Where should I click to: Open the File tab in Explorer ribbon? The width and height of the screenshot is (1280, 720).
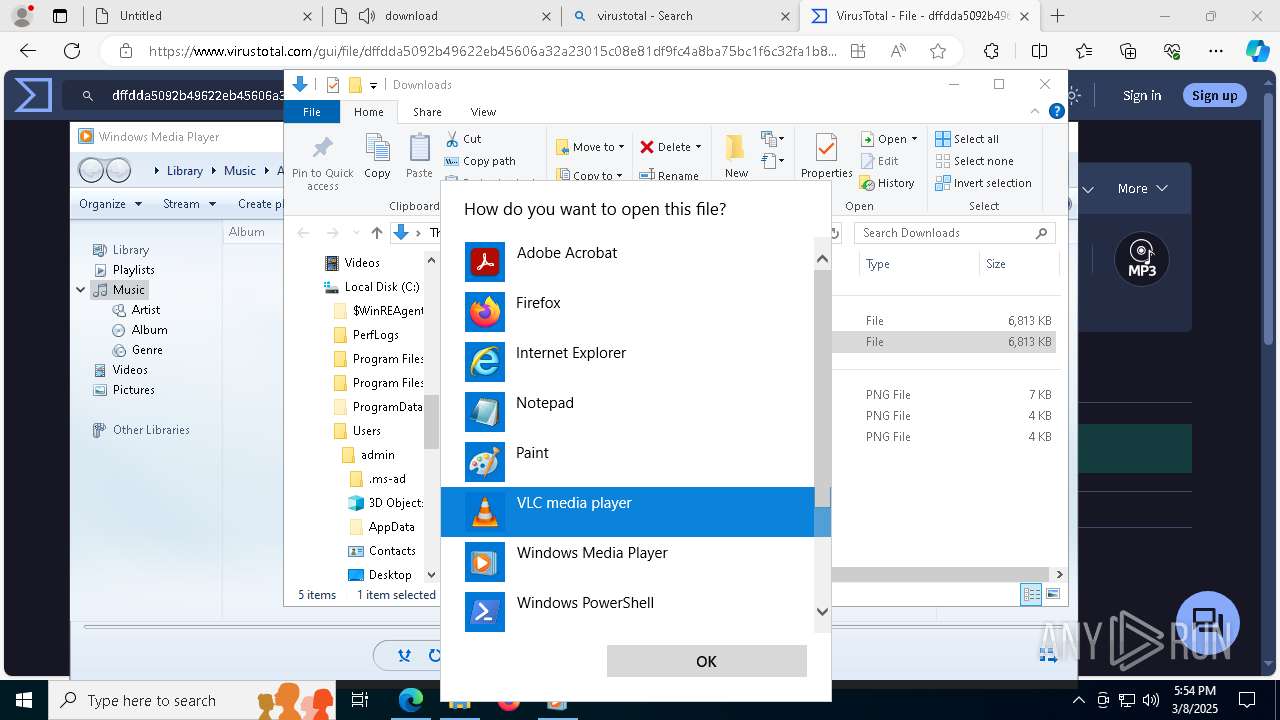tap(312, 112)
